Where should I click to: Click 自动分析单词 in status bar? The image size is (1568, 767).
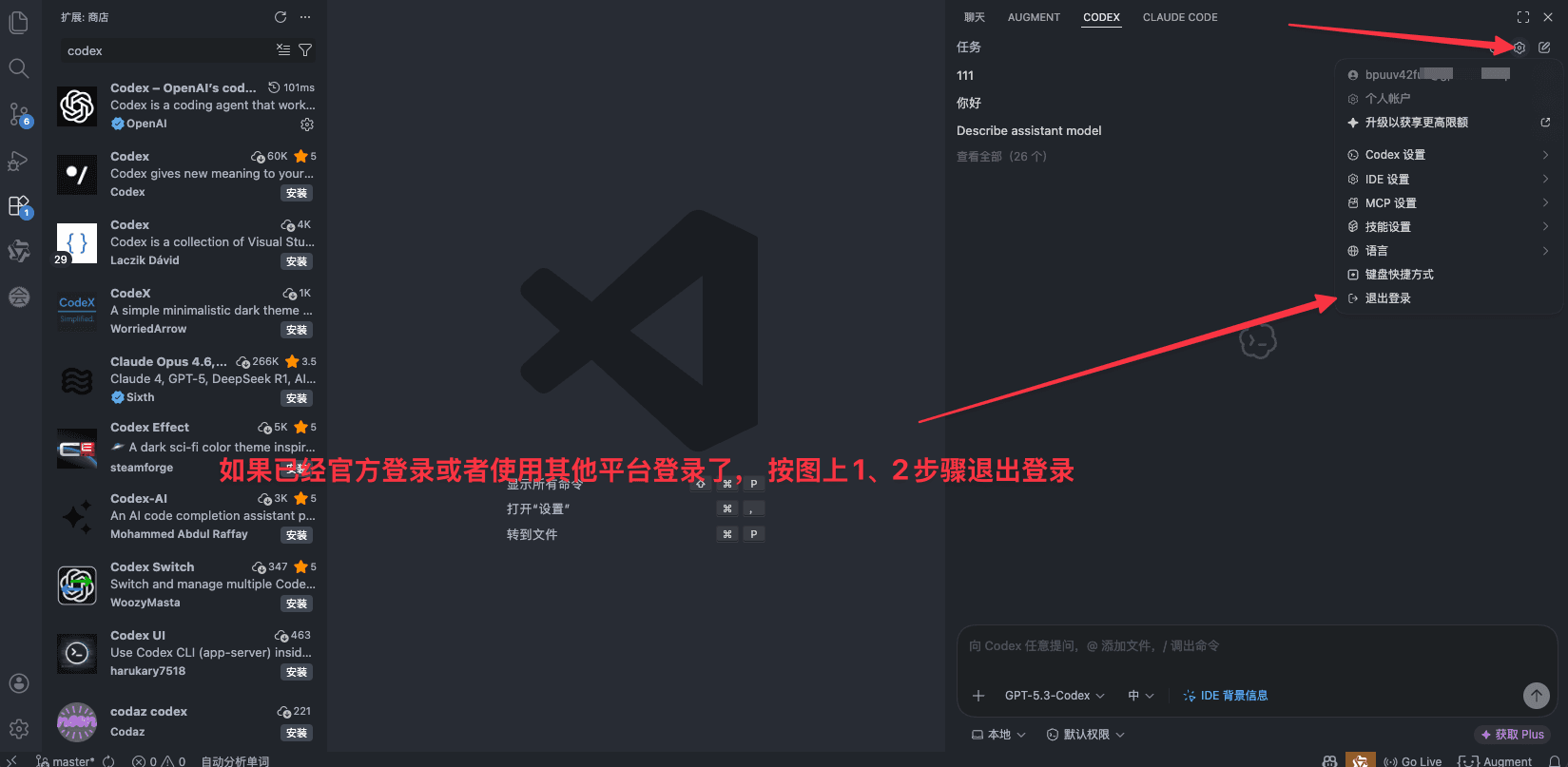tap(235, 761)
